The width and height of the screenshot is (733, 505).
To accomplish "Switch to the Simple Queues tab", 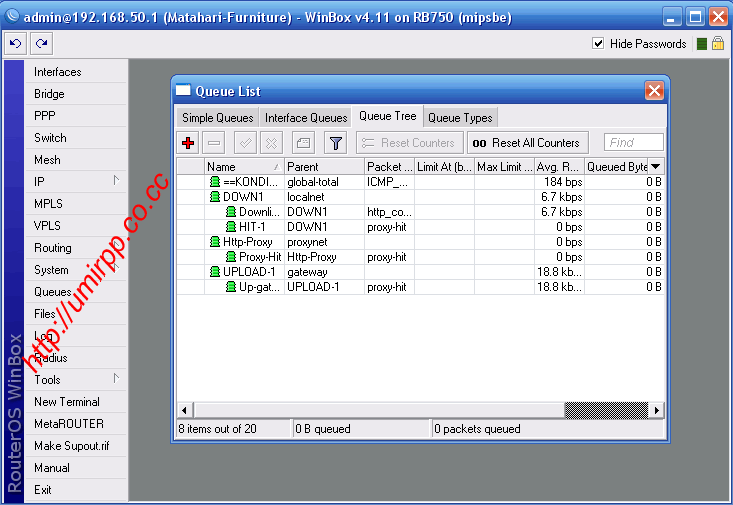I will pyautogui.click(x=217, y=117).
